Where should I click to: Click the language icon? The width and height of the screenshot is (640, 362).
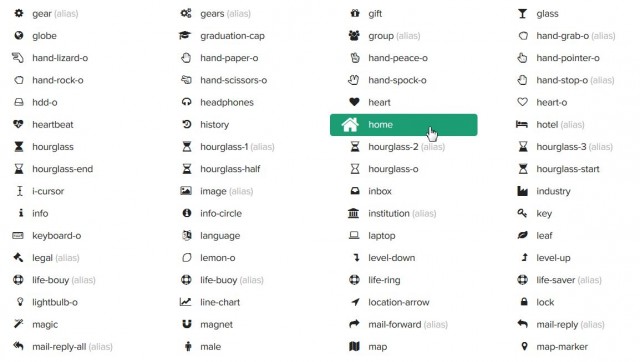point(187,235)
